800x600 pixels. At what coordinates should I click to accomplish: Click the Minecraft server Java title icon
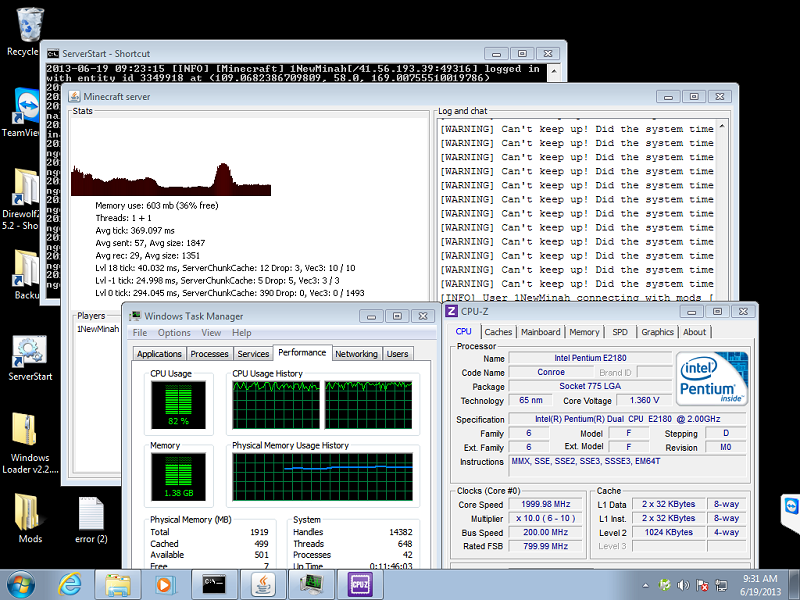[x=74, y=96]
